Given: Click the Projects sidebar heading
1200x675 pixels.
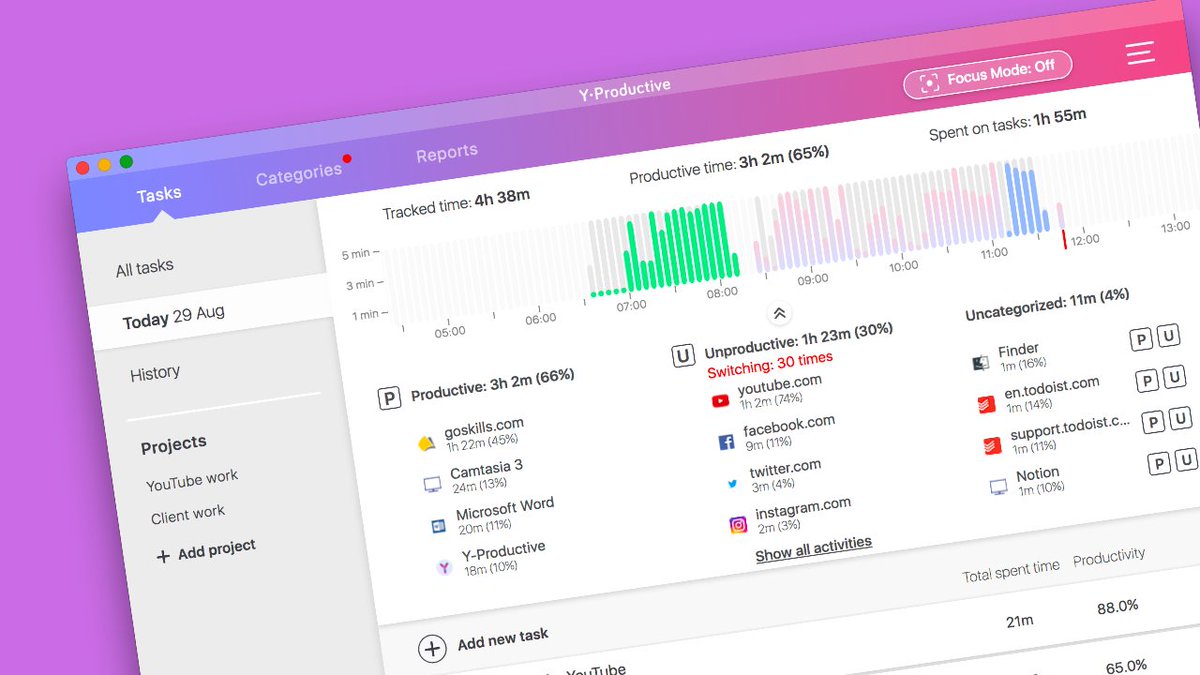Looking at the screenshot, I should coord(173,445).
